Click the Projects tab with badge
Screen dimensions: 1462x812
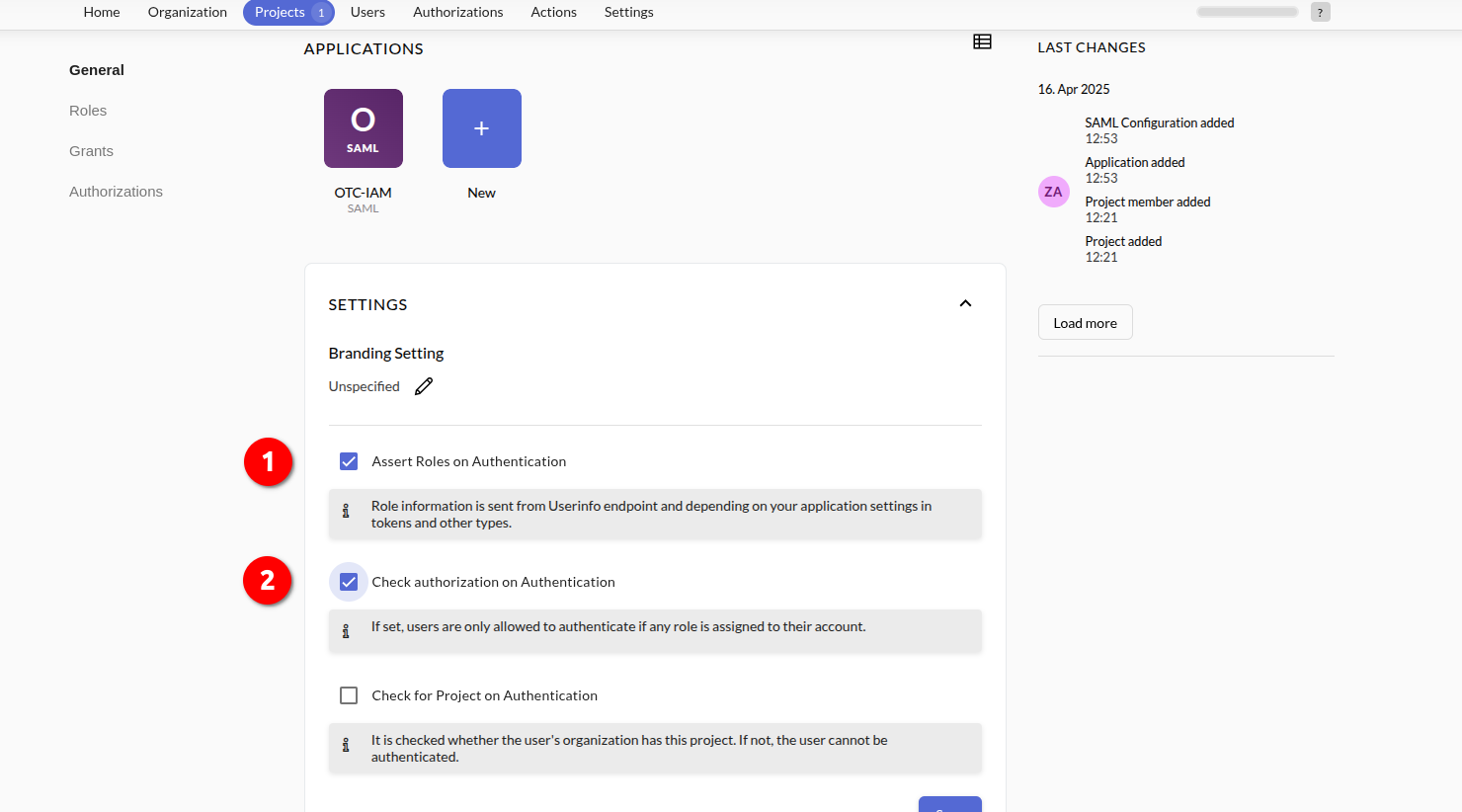tap(287, 12)
